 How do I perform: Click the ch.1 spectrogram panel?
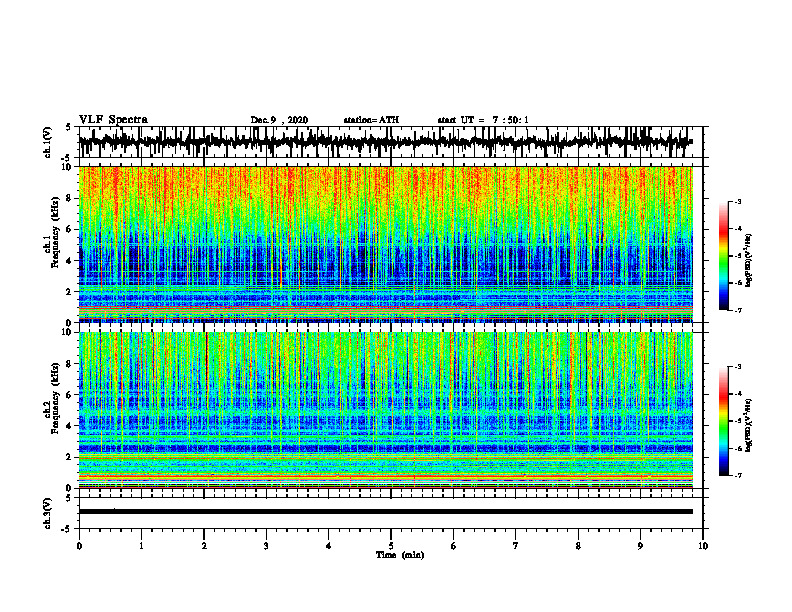[385, 244]
